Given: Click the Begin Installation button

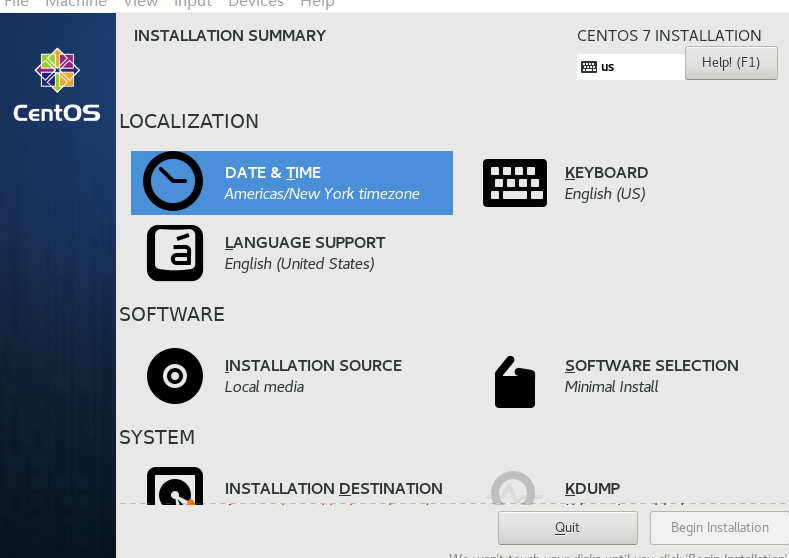Looking at the screenshot, I should coord(719,527).
